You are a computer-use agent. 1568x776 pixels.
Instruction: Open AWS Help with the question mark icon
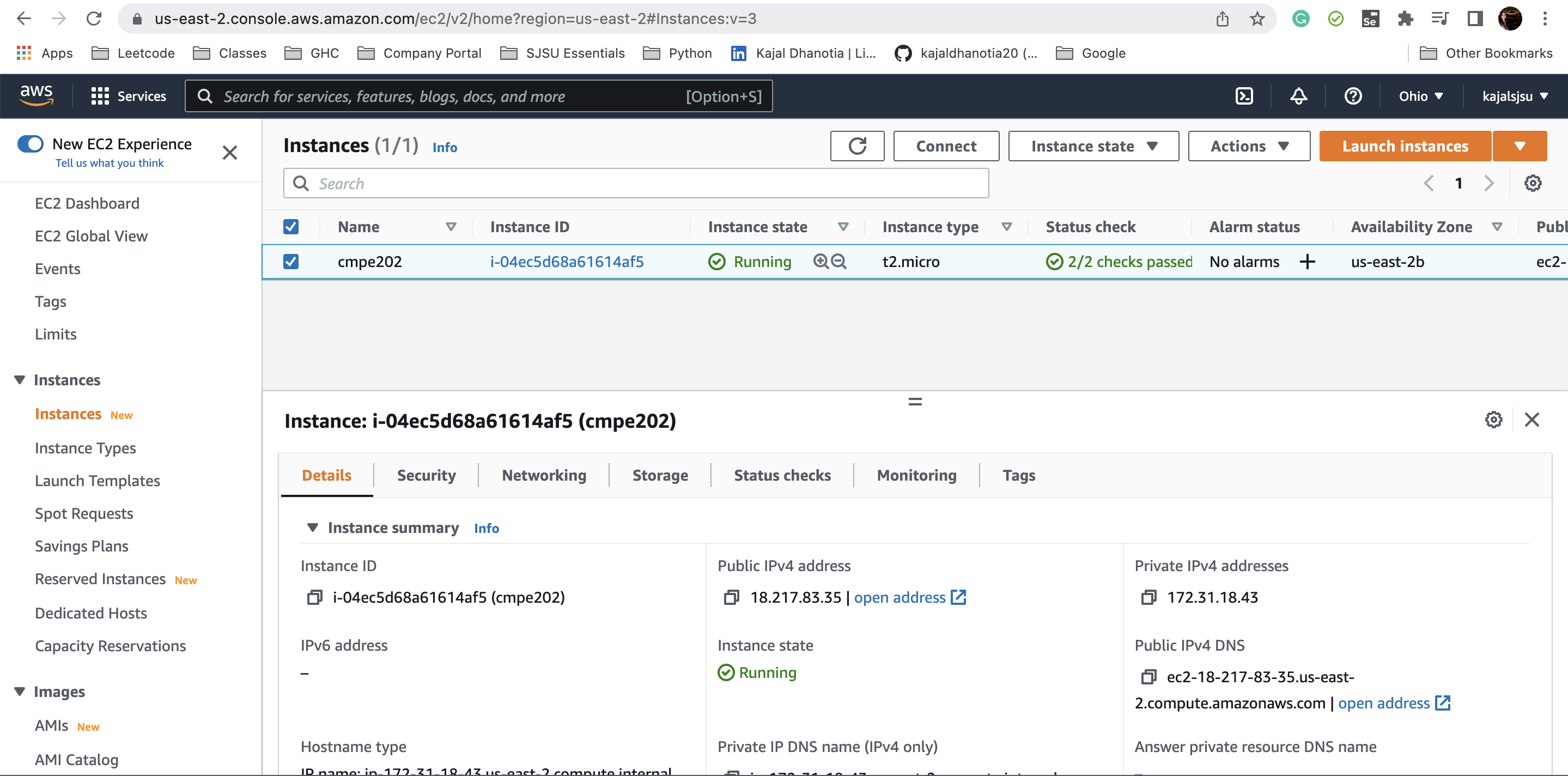(1352, 95)
